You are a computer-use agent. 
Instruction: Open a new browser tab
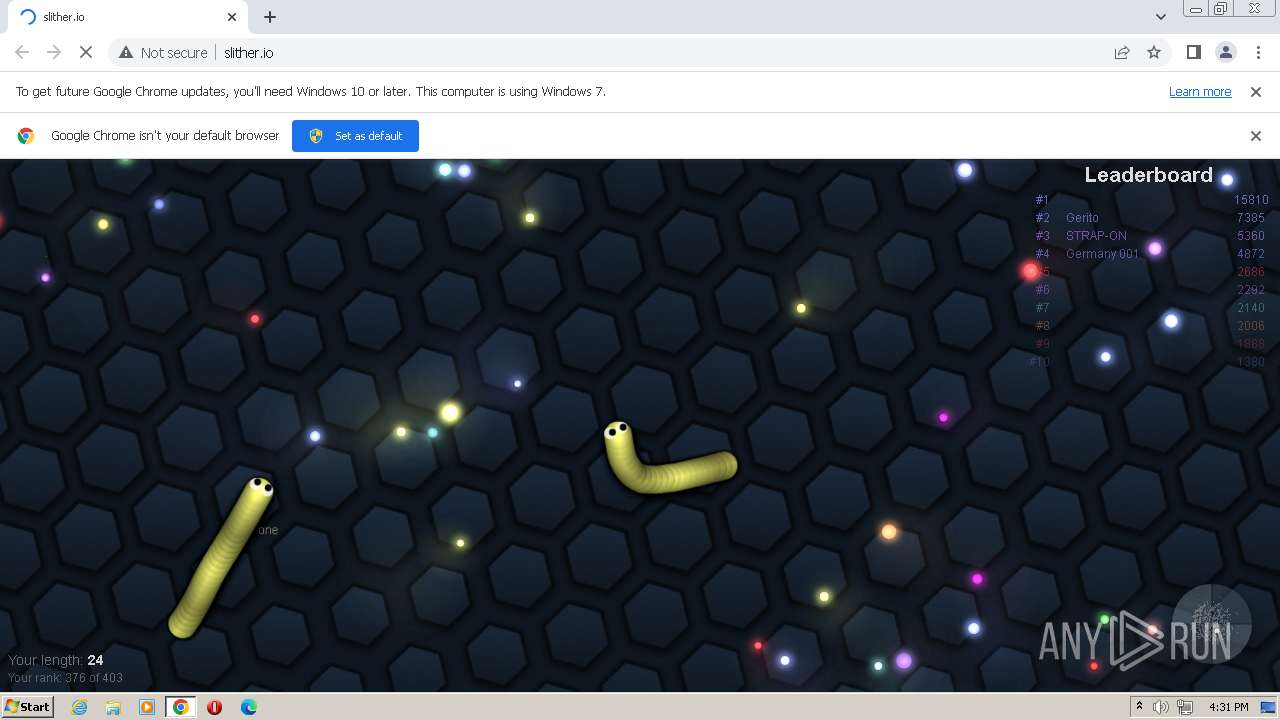coord(270,17)
